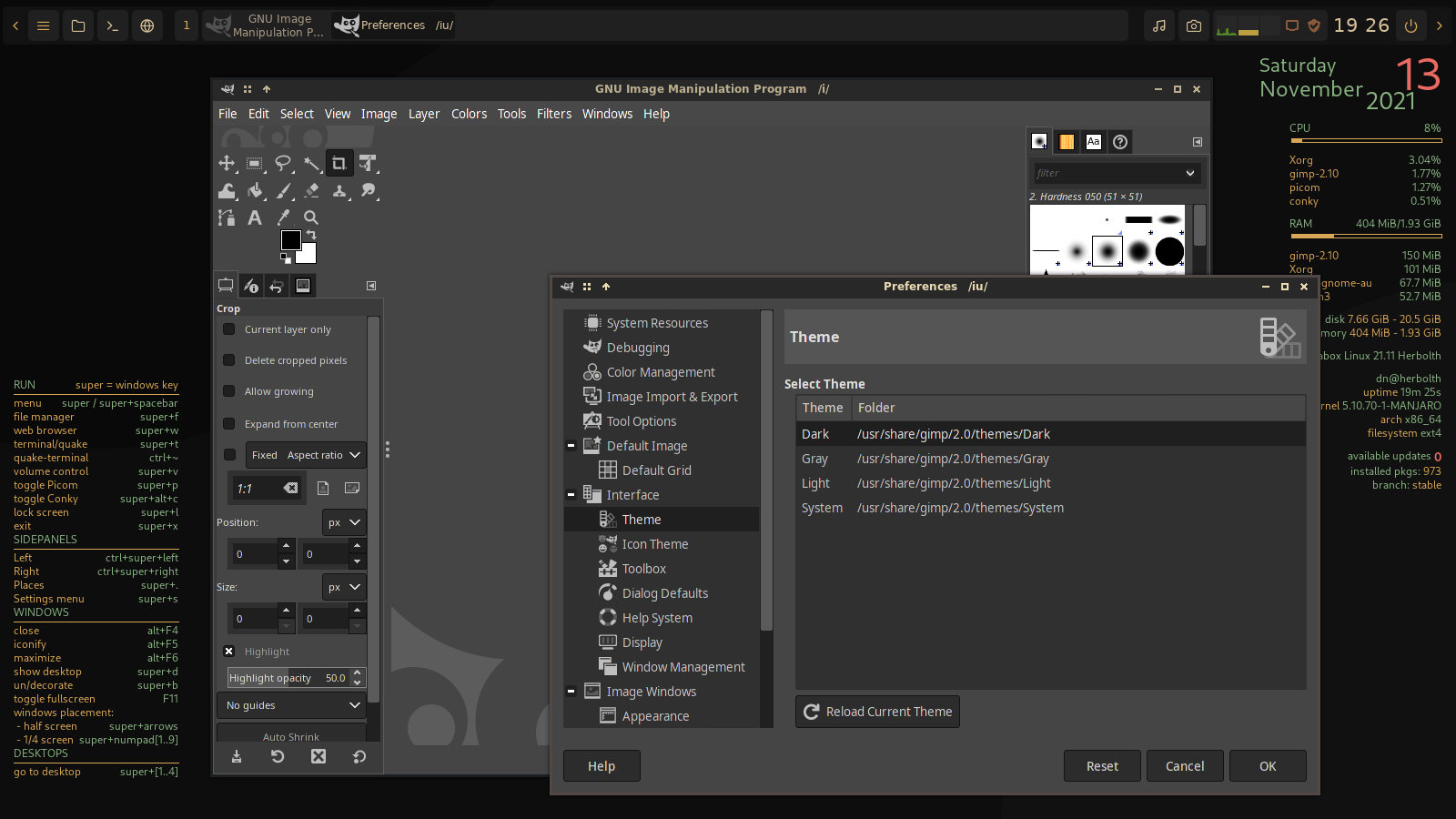Select the Move tool in toolbox

[x=227, y=164]
